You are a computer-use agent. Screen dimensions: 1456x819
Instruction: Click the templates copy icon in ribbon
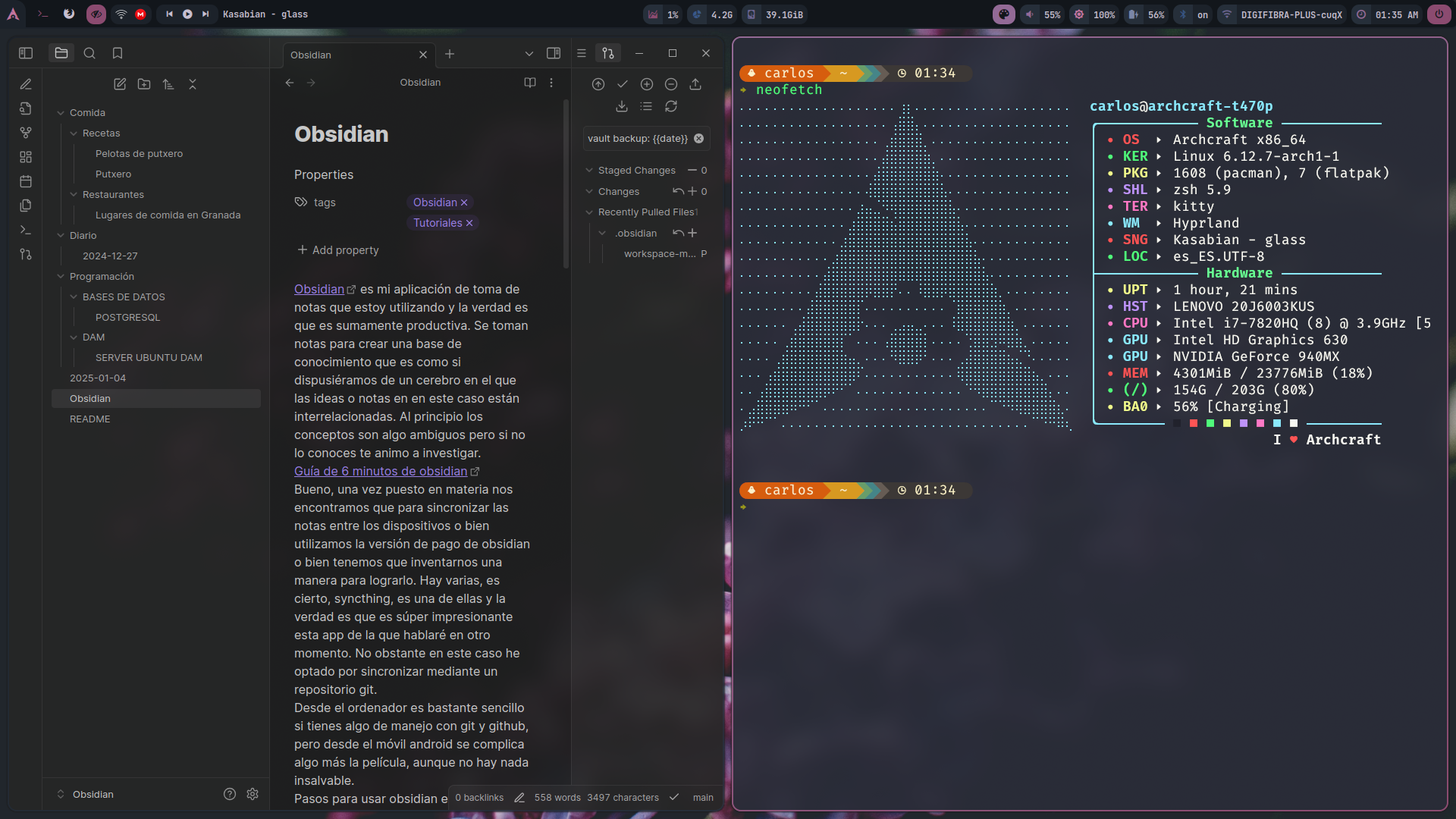26,206
